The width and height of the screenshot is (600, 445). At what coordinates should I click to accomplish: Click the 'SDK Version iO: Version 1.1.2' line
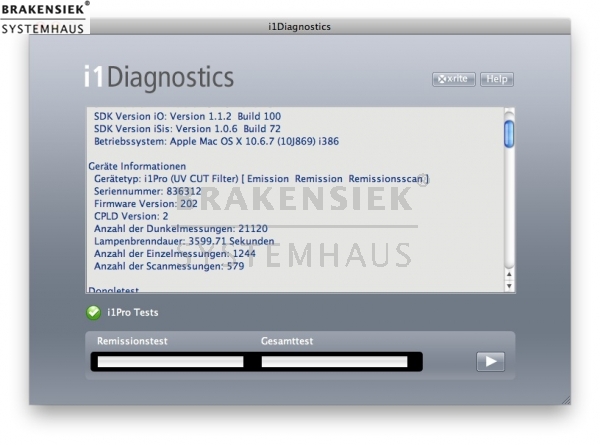[x=188, y=116]
